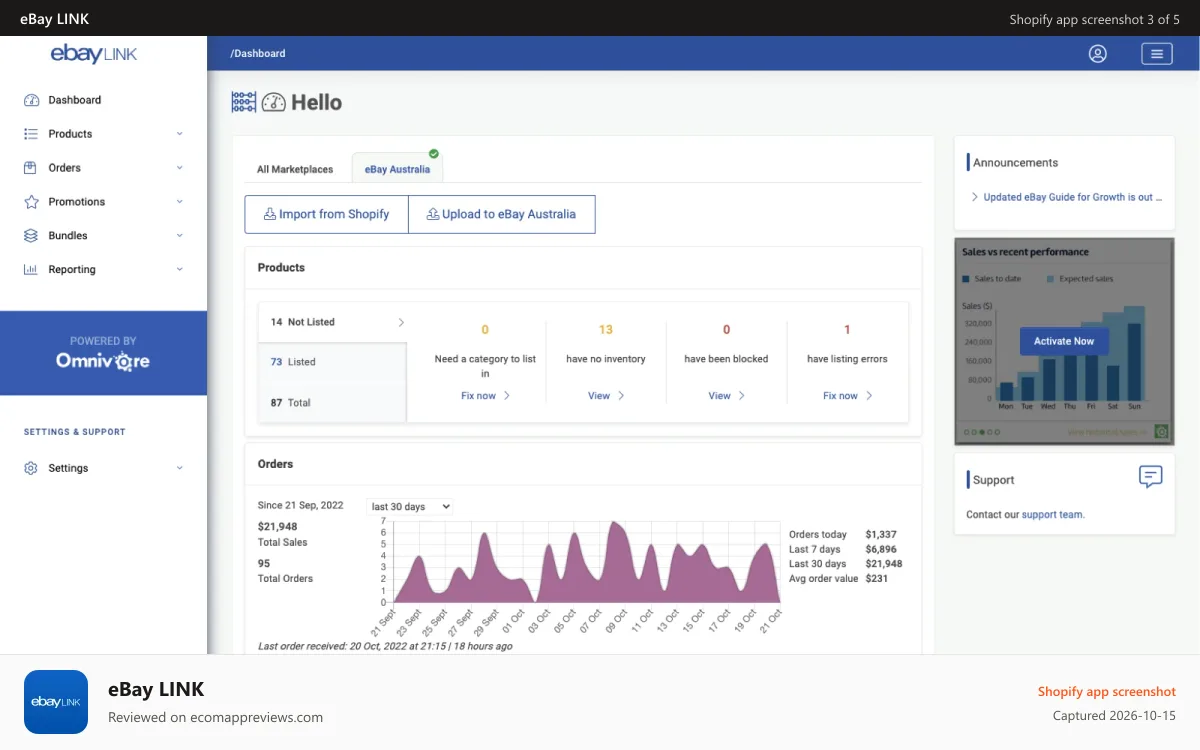Image resolution: width=1200 pixels, height=750 pixels.
Task: Expand the Bundles sidebar chevron
Action: coord(180,236)
